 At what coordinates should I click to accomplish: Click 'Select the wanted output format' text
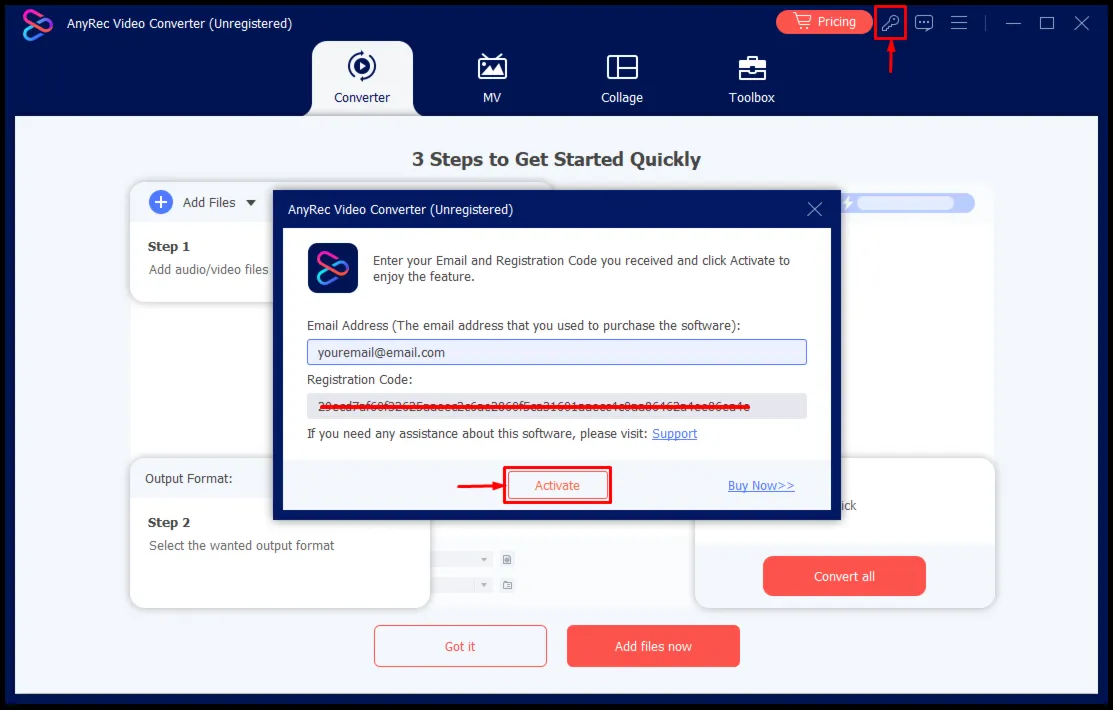point(241,545)
